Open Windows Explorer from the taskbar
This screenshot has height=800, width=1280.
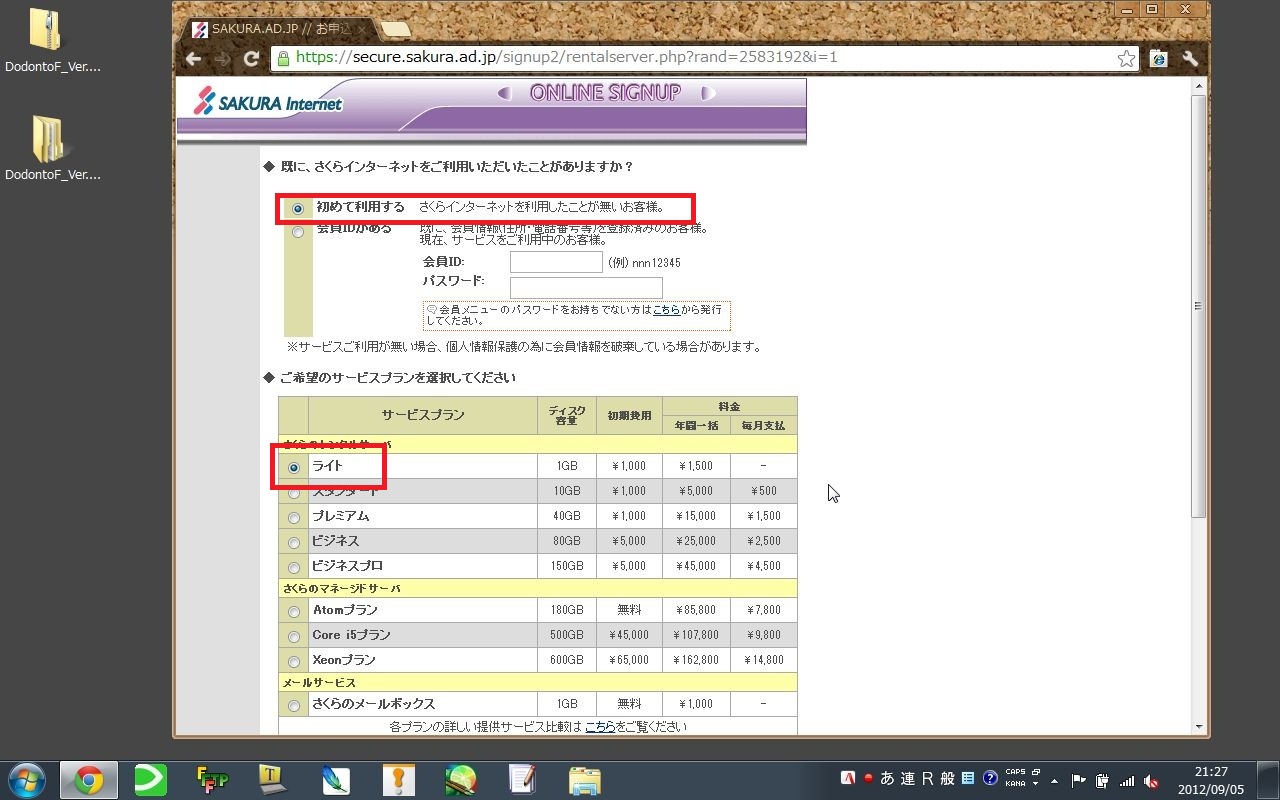(585, 780)
